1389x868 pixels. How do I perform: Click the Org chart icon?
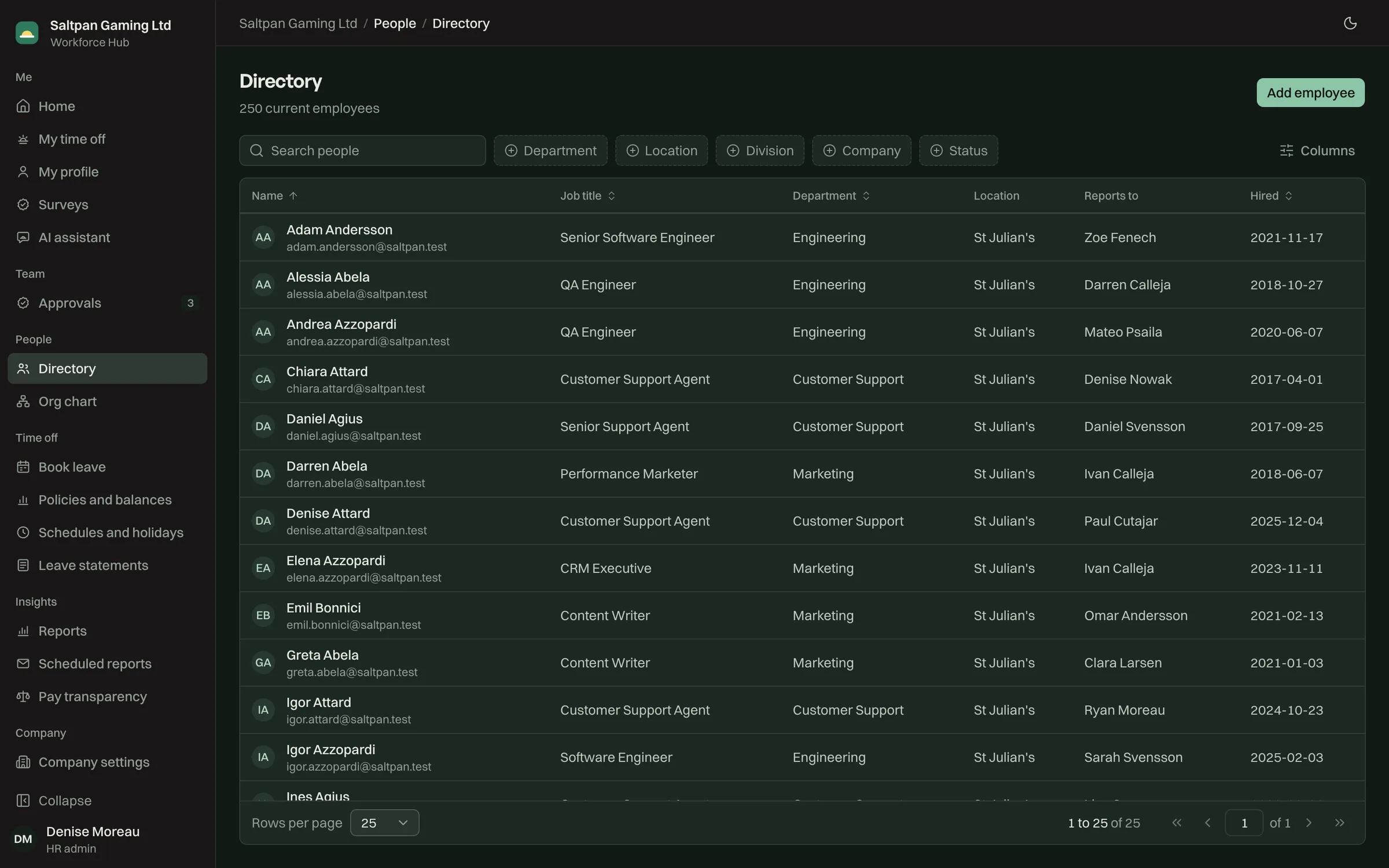point(23,401)
